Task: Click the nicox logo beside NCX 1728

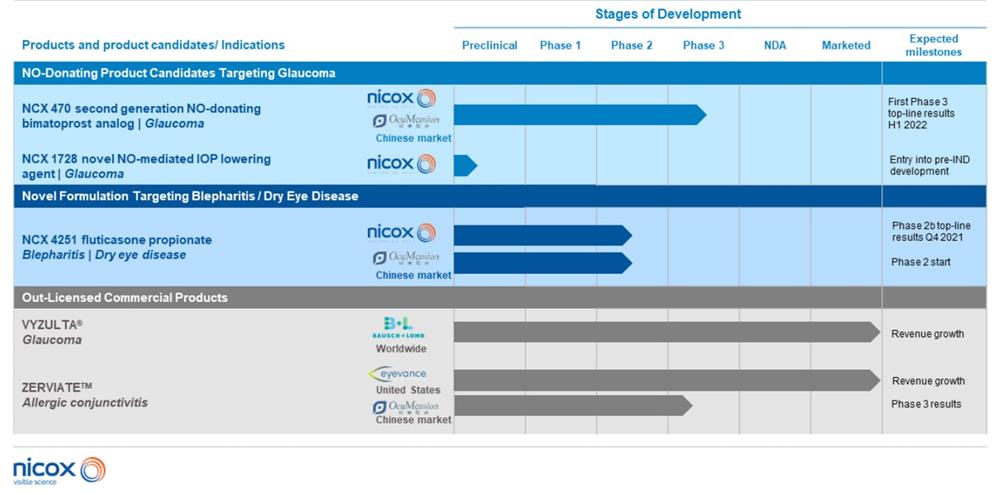Action: point(401,164)
